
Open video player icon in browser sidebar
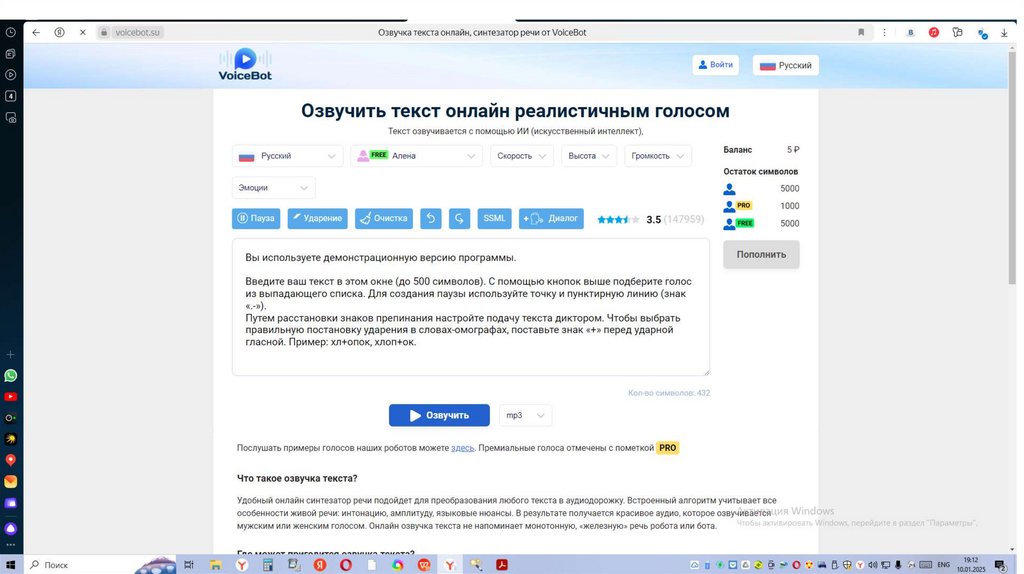pos(10,74)
